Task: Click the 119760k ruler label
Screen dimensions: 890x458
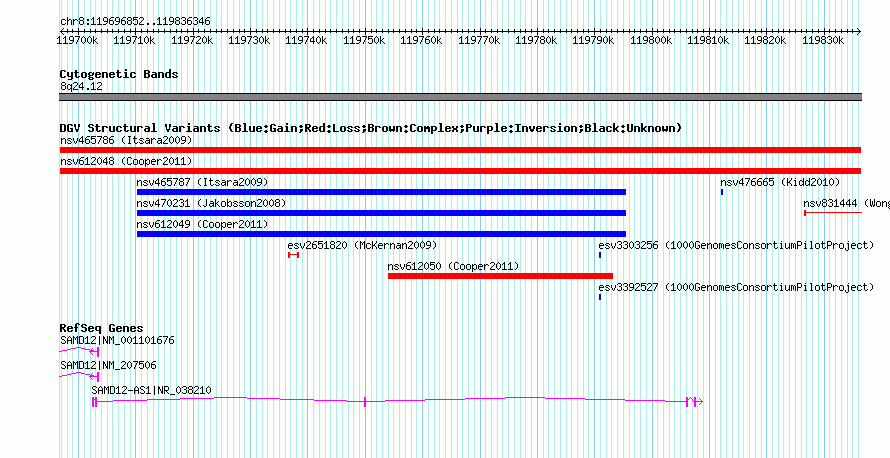Action: click(x=422, y=40)
